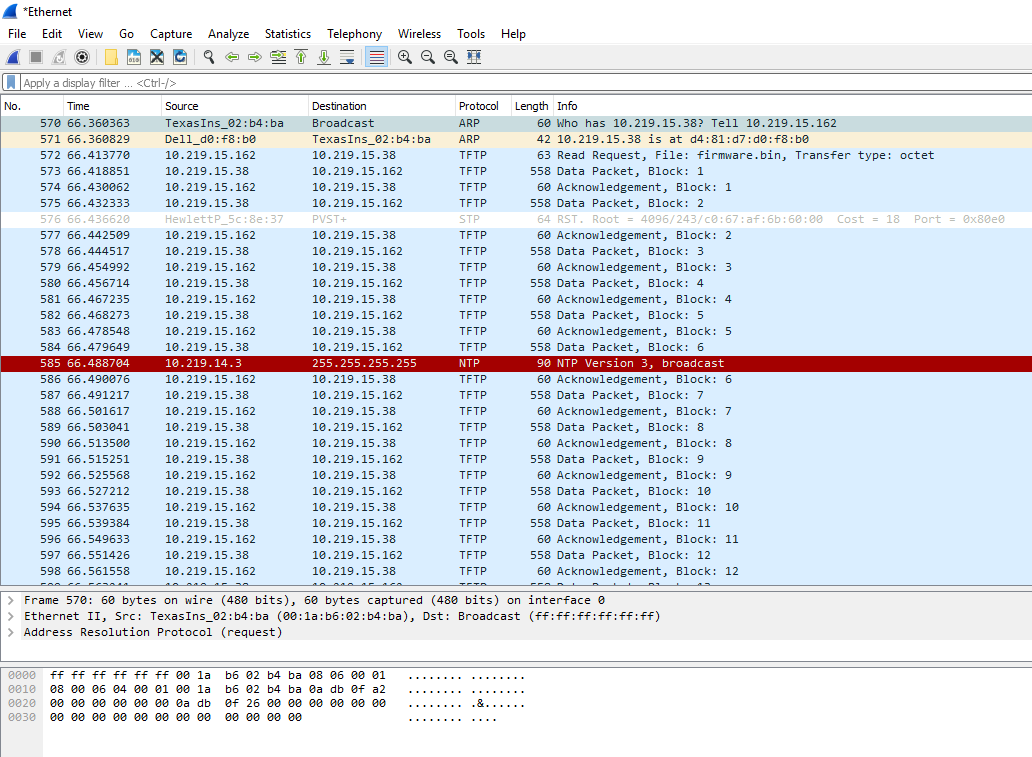Jump to last packet icon
Image resolution: width=1032 pixels, height=757 pixels.
coord(324,57)
